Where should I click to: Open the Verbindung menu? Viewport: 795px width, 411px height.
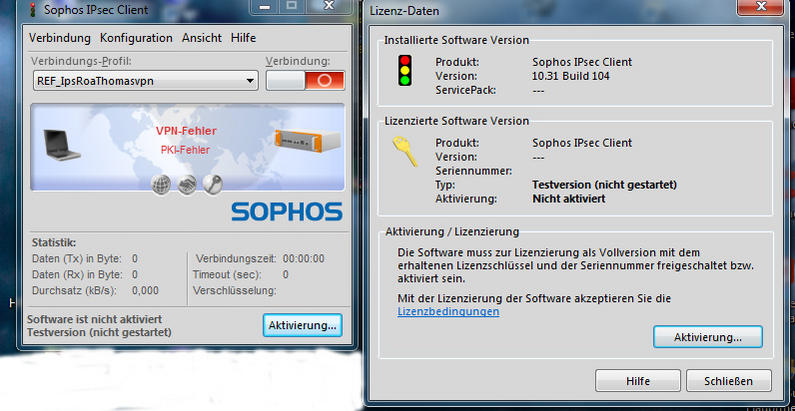(x=59, y=38)
